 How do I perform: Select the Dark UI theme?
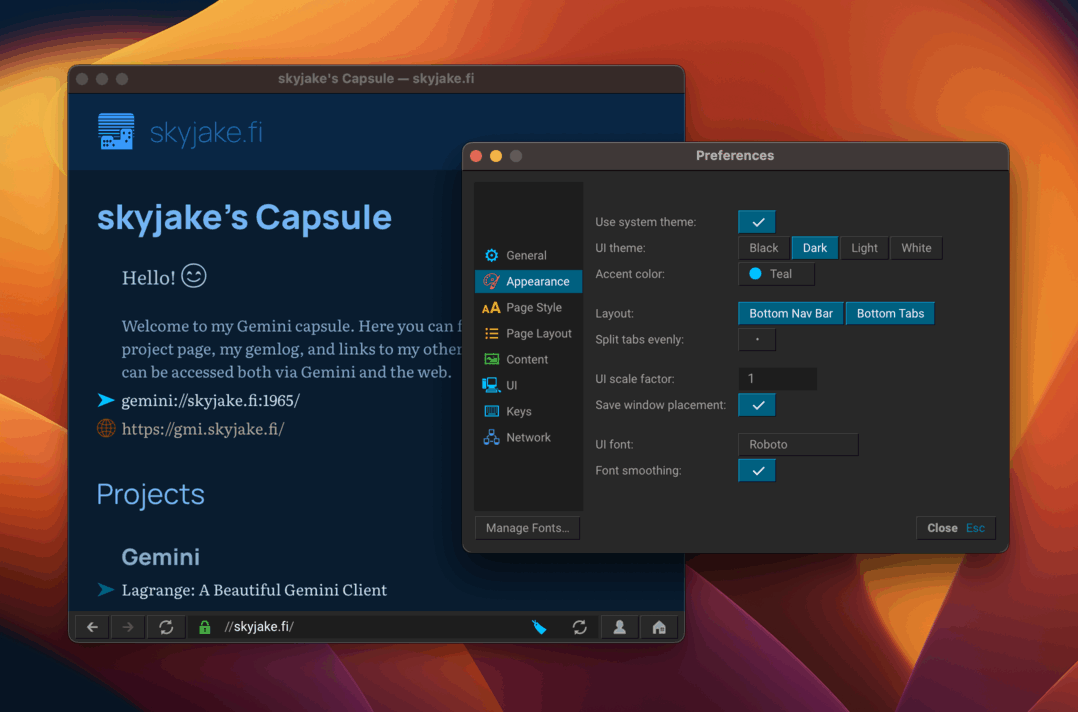815,248
